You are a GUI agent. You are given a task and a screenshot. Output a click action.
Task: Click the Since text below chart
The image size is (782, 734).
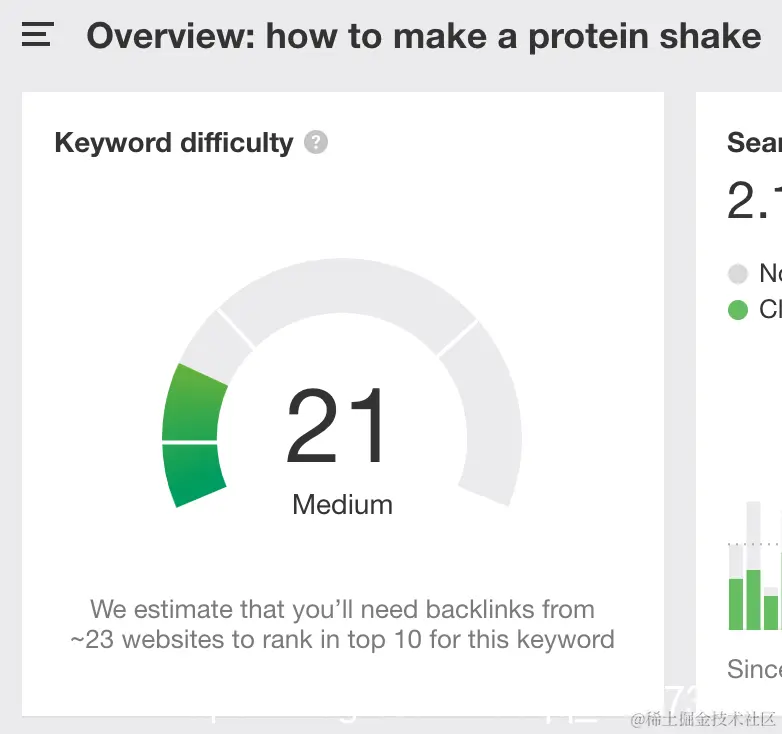coord(754,669)
